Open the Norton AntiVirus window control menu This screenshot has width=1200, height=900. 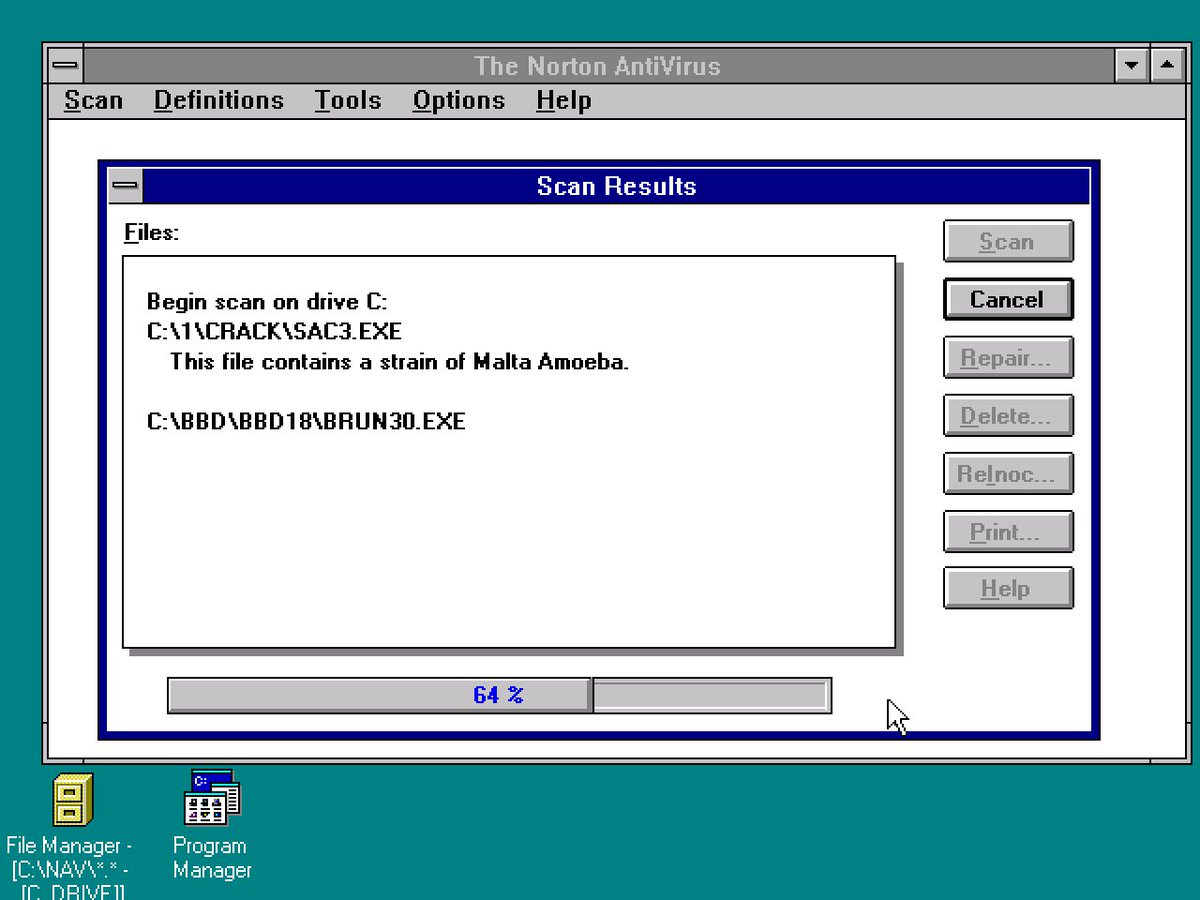click(66, 67)
